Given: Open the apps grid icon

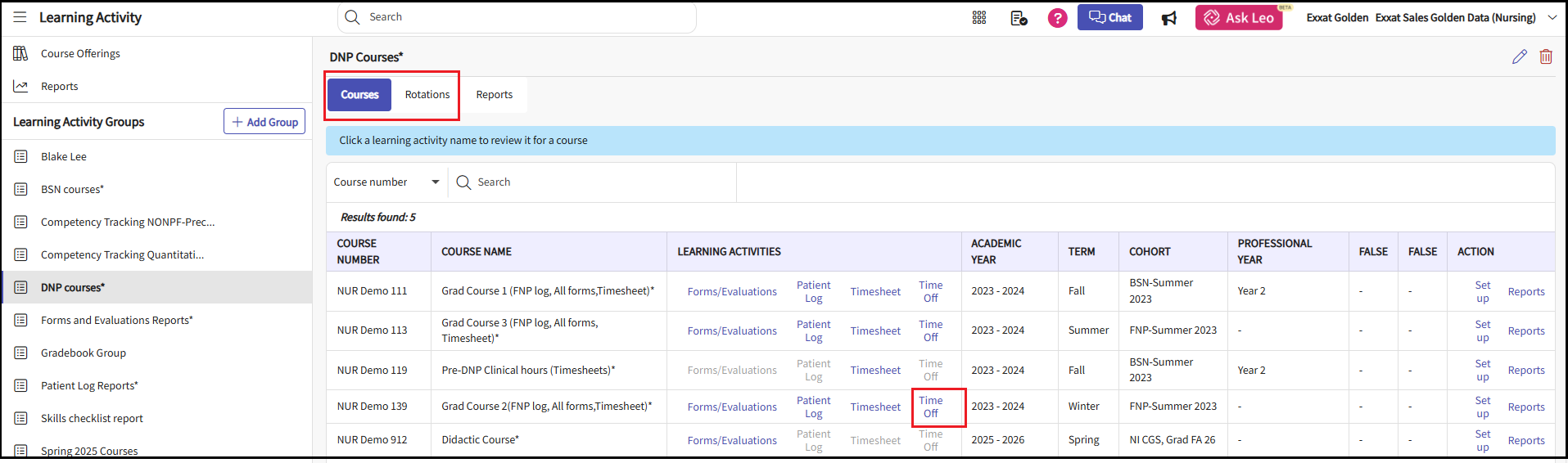Looking at the screenshot, I should pyautogui.click(x=979, y=17).
